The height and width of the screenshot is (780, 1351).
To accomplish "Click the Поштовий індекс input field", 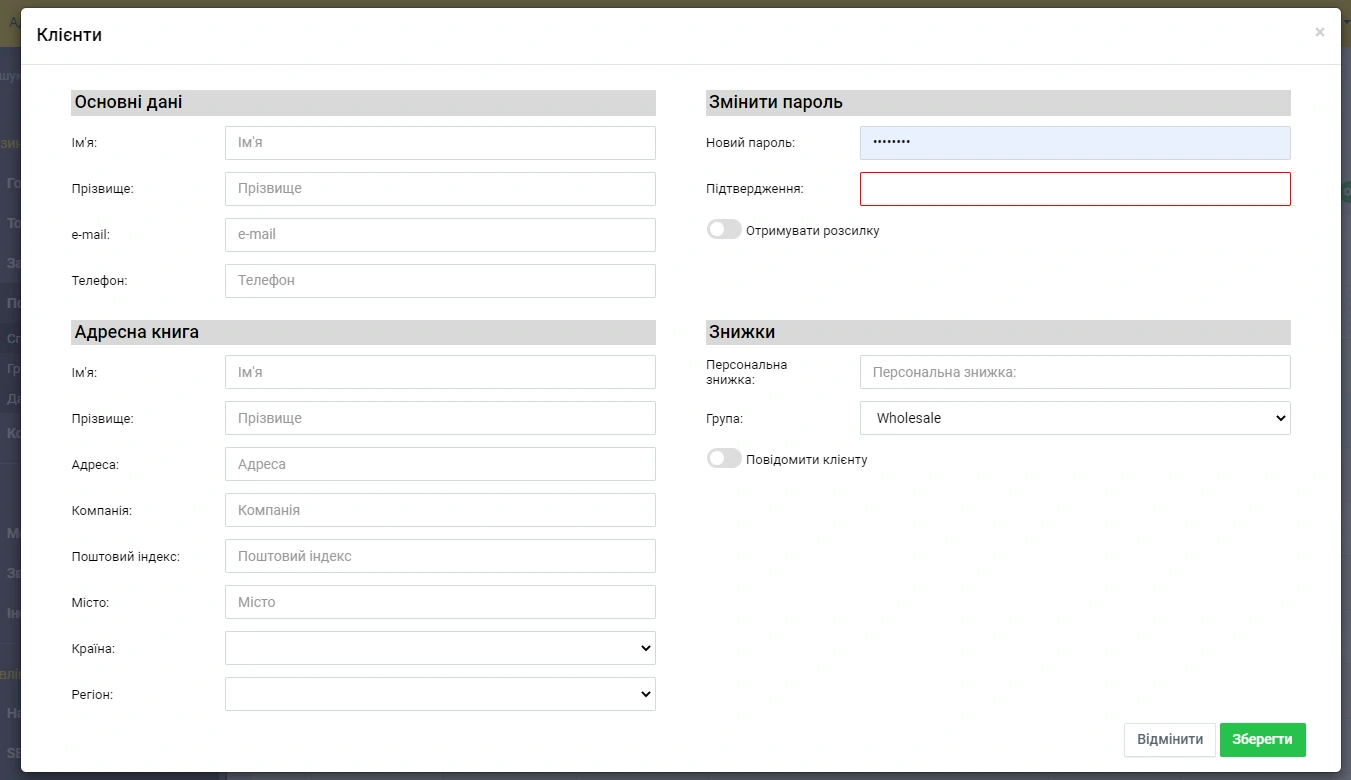I will point(440,556).
